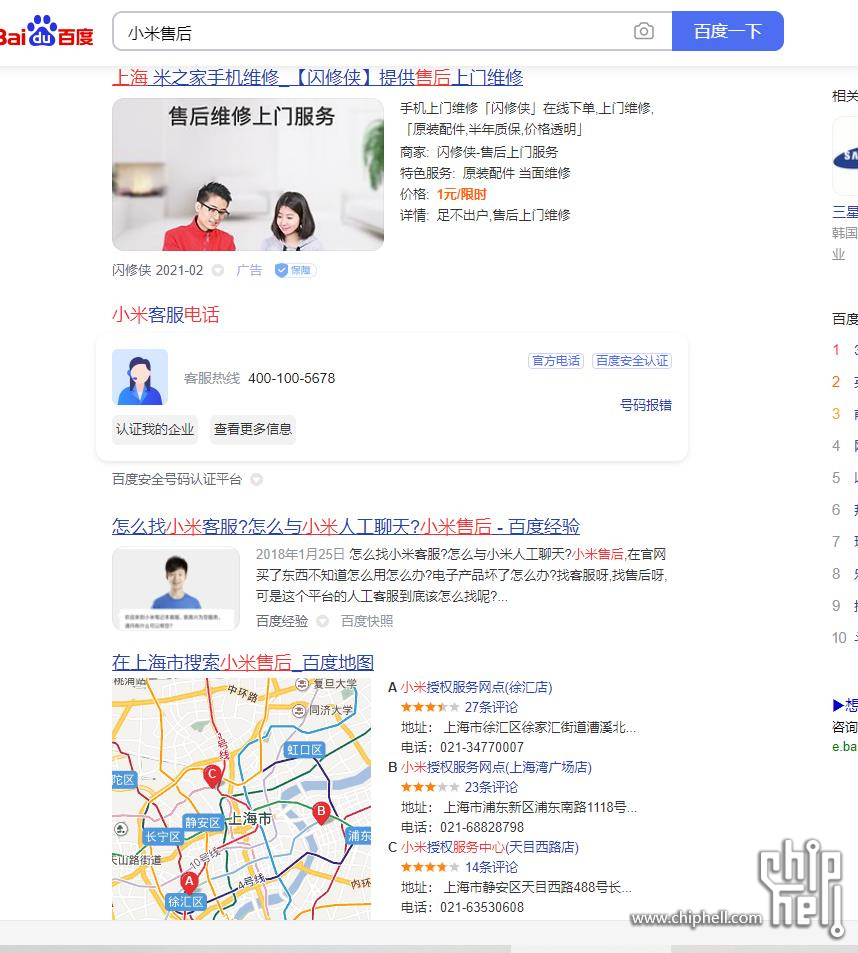
Task: Click the 官方电话 tag
Action: 556,361
